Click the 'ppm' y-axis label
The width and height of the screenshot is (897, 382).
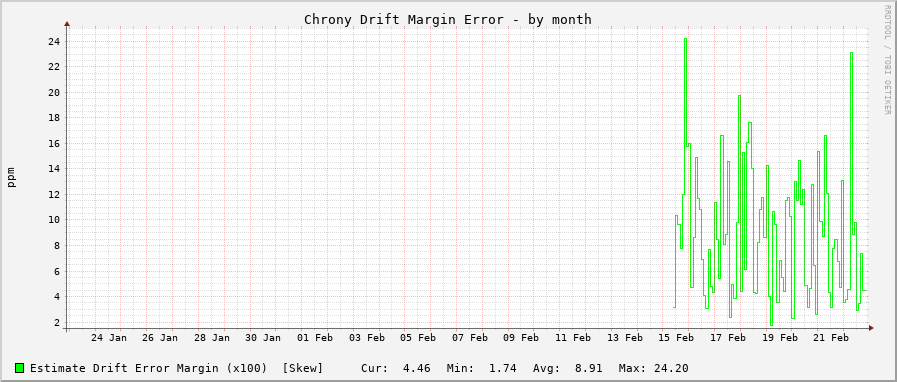tap(11, 177)
